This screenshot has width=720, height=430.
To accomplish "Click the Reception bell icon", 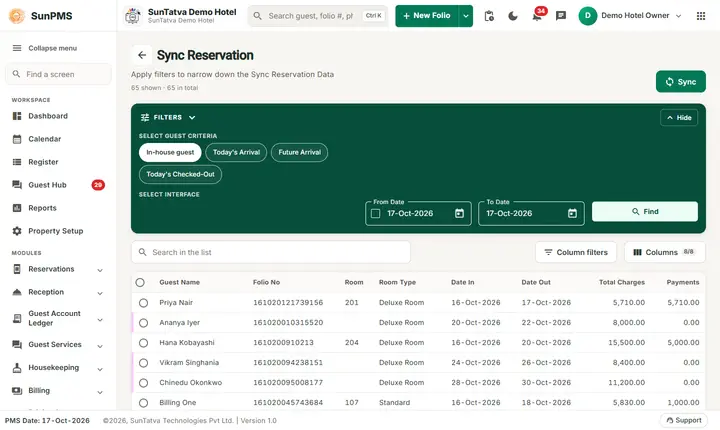I will coord(17,292).
